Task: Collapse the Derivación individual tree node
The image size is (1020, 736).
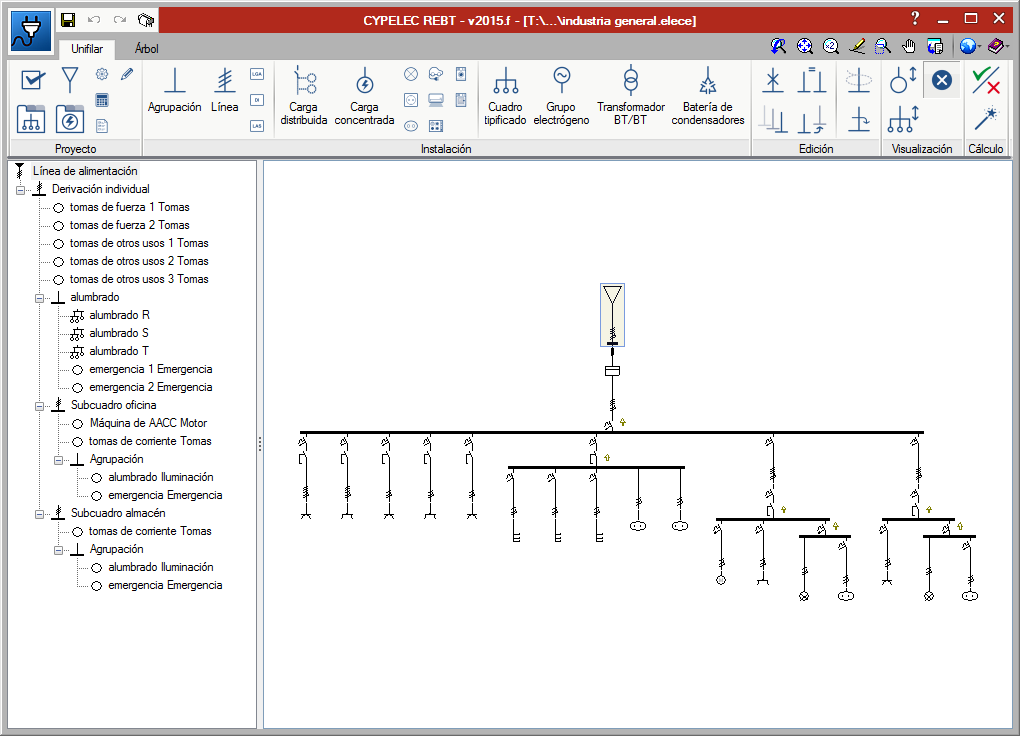Action: 21,189
